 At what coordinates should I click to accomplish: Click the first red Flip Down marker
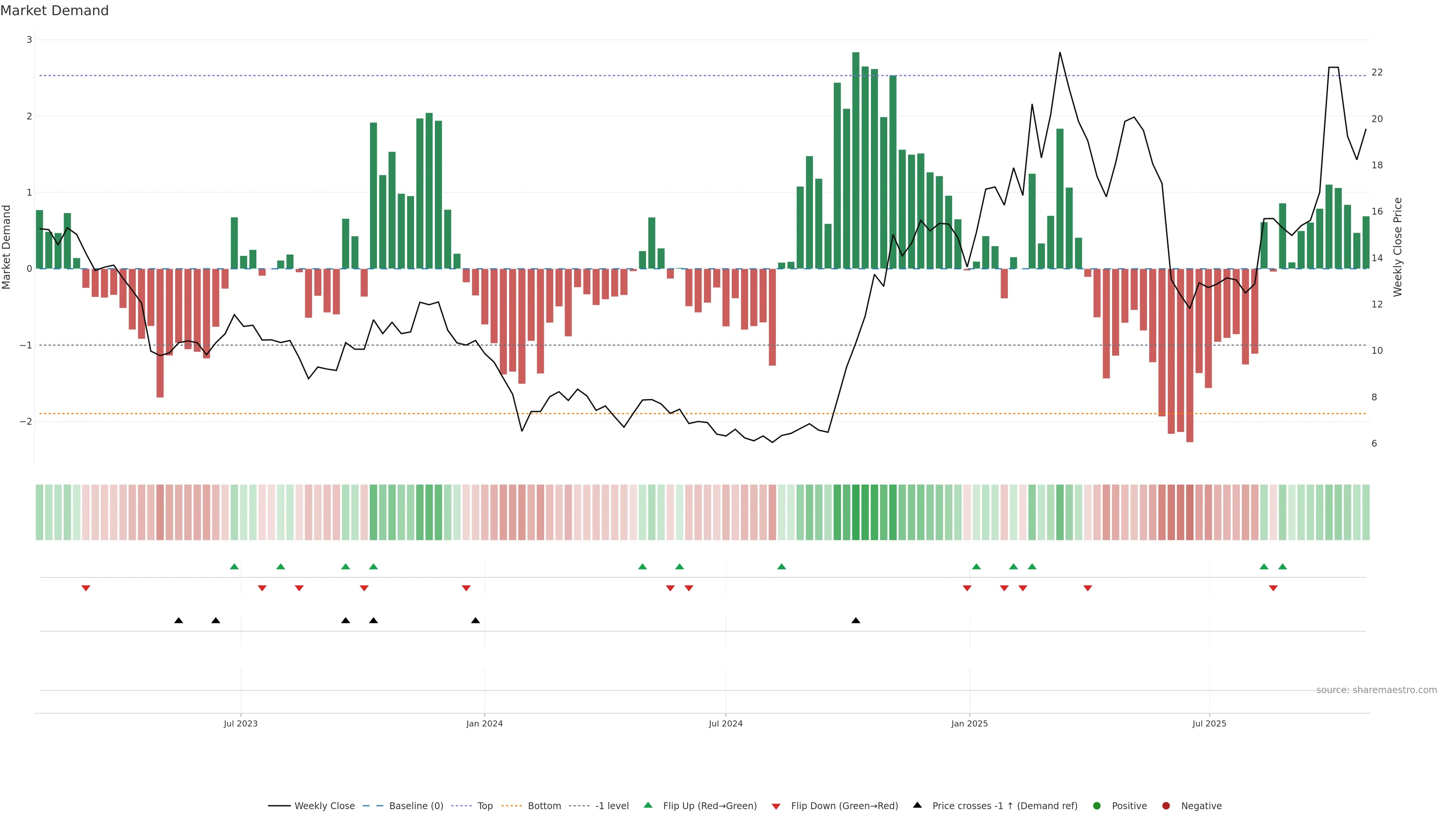pos(86,588)
